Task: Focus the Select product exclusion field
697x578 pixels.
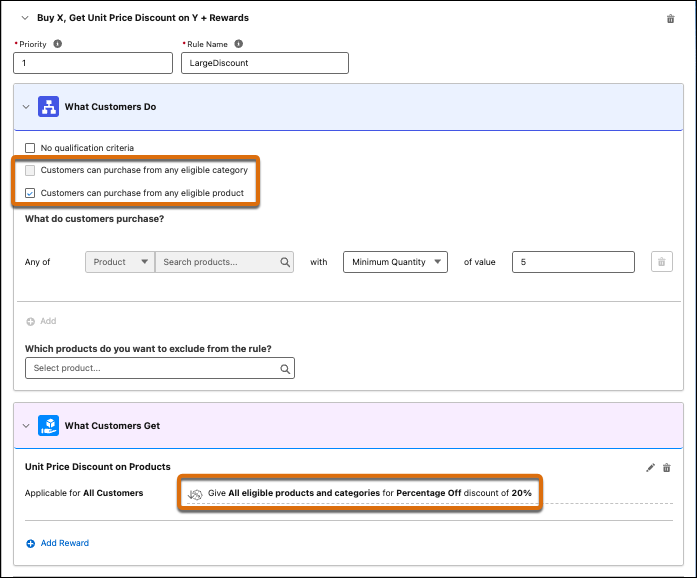Action: pos(160,368)
